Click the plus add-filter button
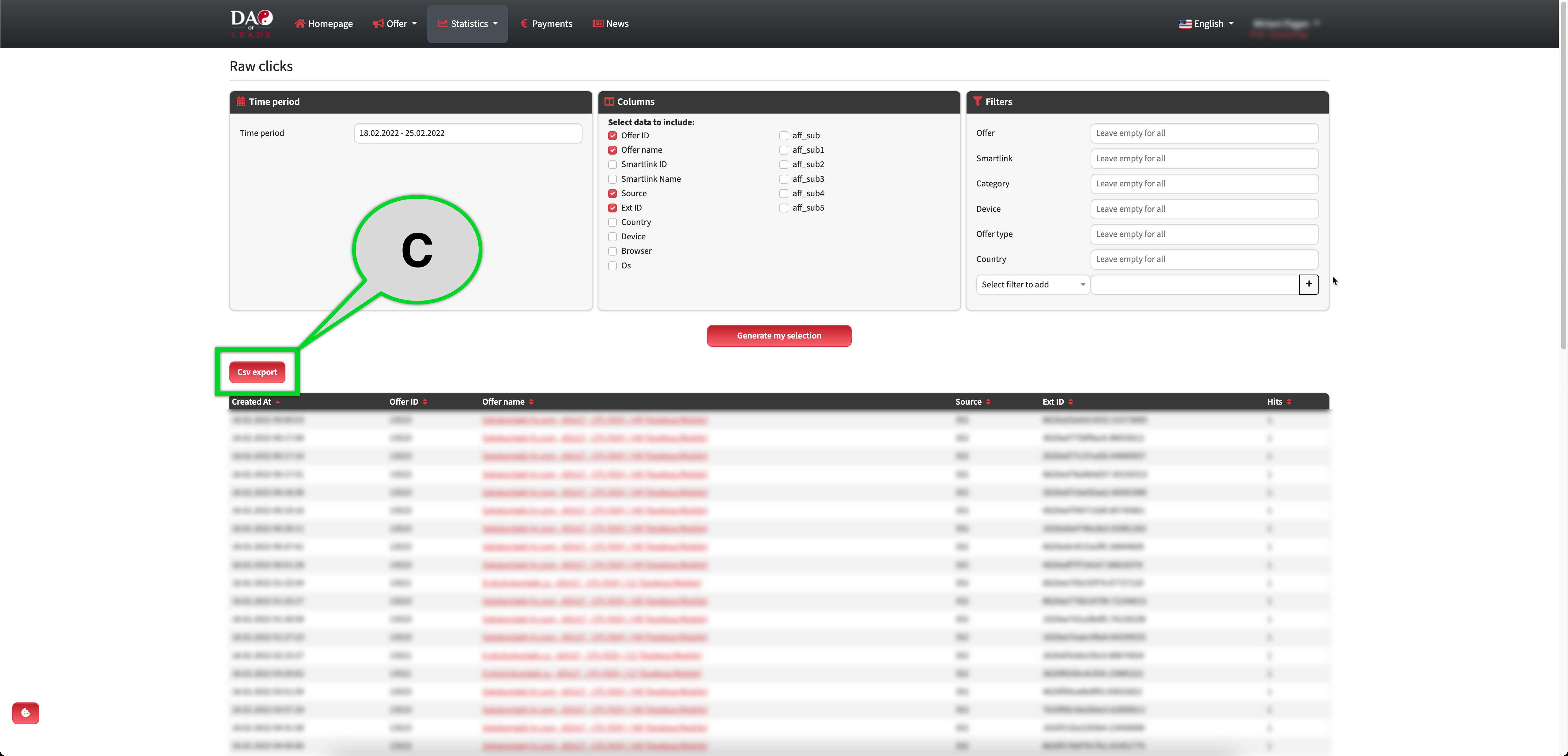Screen dimensions: 1568x756 [x=1308, y=284]
